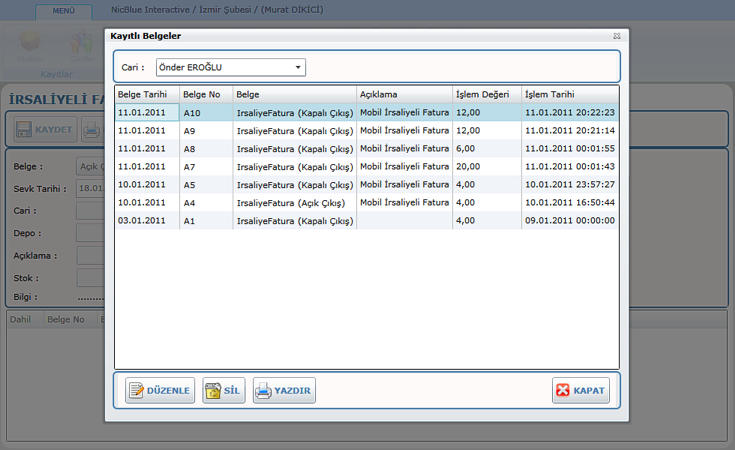Close the Kayıtlı Belgeler dialog
735x450 pixels.
(x=617, y=36)
